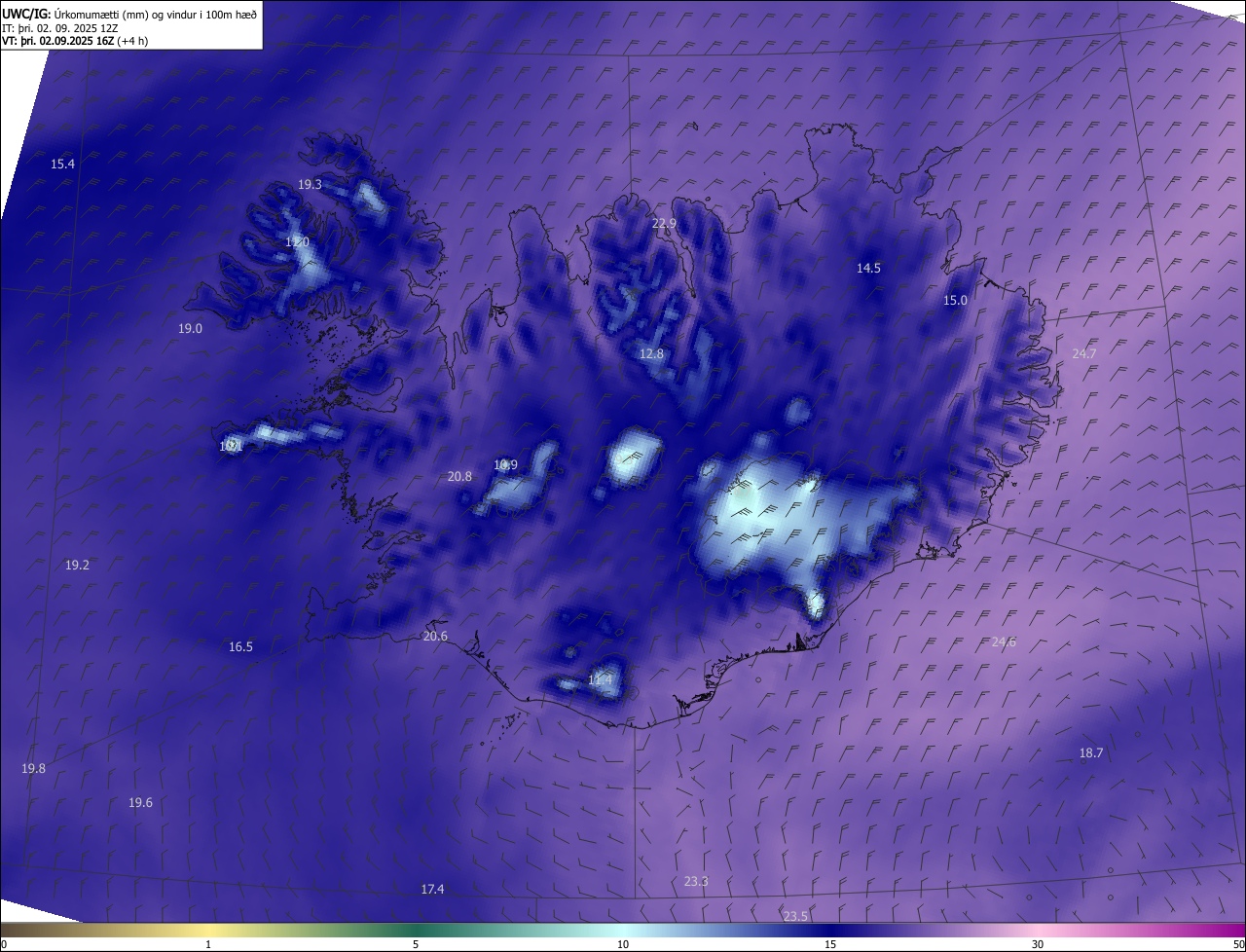Select the 15.4 value label
Viewport: 1246px width, 952px height.
point(62,164)
